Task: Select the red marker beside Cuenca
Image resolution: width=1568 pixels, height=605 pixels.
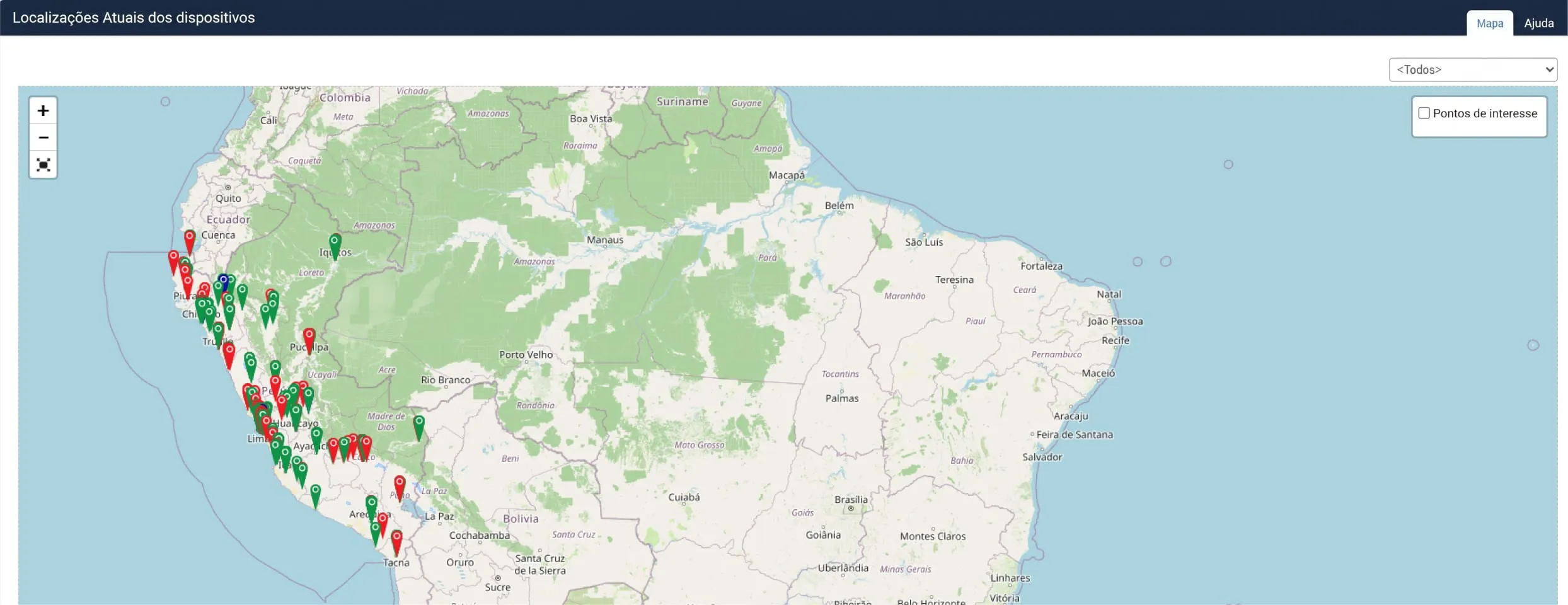Action: (x=190, y=242)
